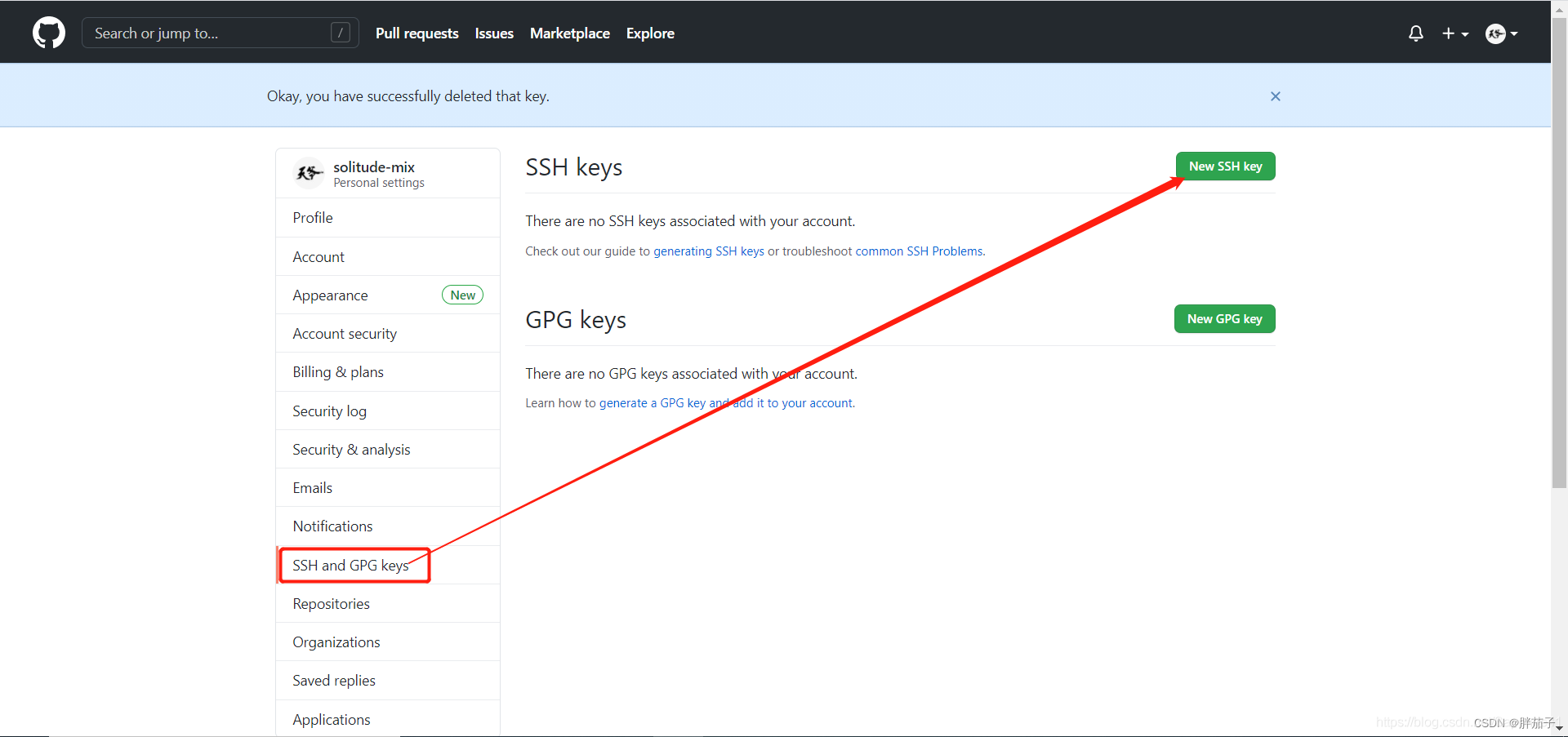Open the generating SSH keys guide link

708,251
